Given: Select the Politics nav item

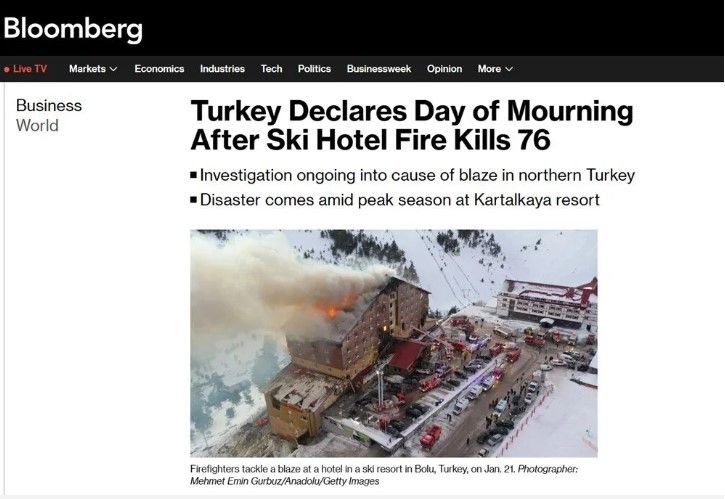Looking at the screenshot, I should [314, 69].
